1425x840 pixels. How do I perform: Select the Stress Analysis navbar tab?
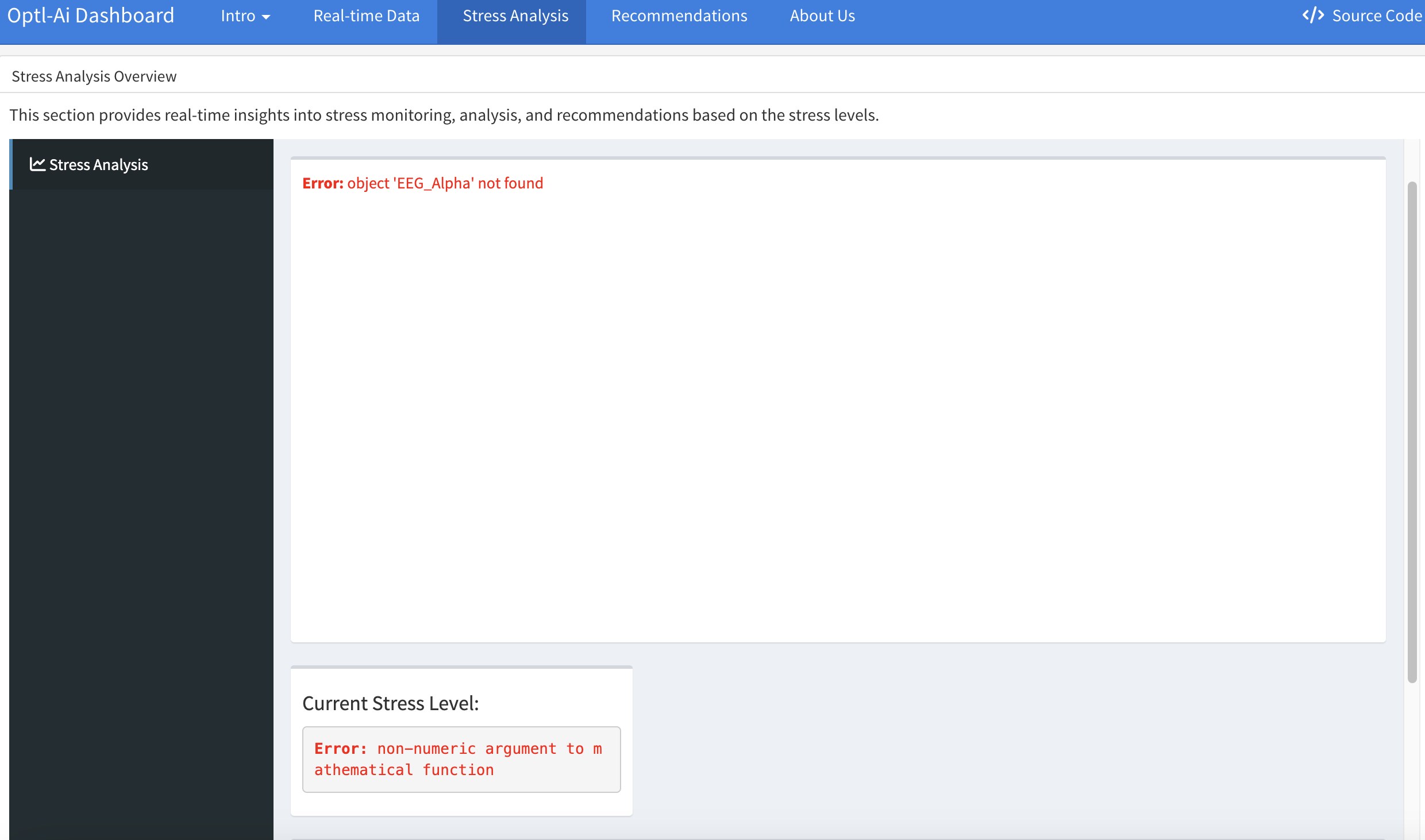[515, 16]
